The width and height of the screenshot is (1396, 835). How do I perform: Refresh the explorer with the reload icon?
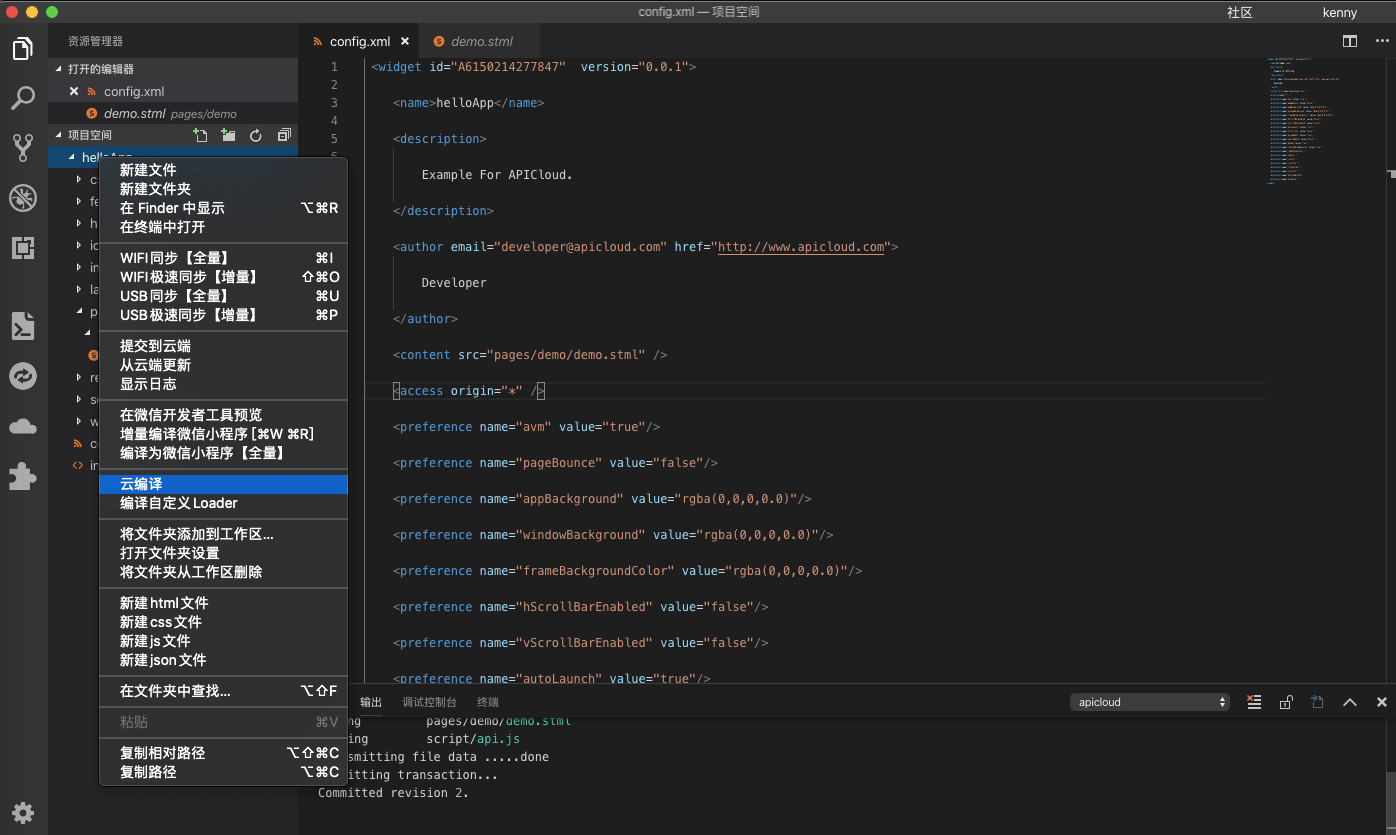(256, 135)
